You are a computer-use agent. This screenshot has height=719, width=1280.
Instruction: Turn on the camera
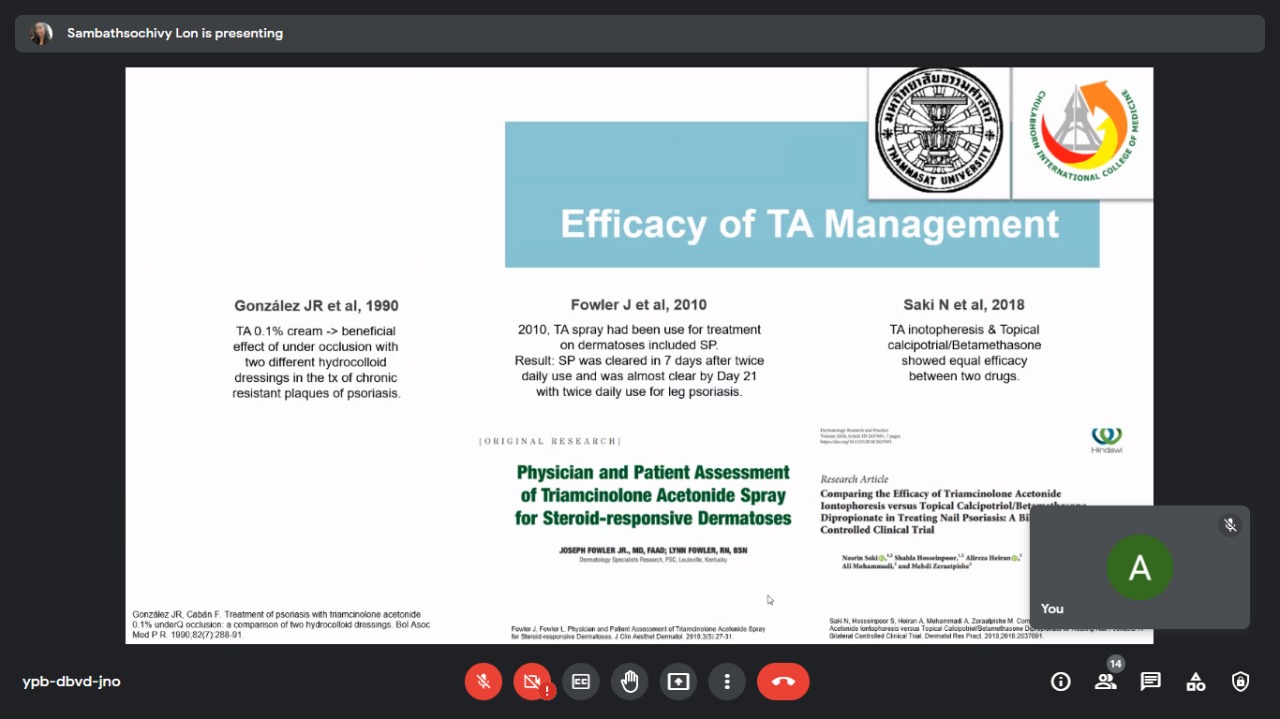click(x=532, y=682)
